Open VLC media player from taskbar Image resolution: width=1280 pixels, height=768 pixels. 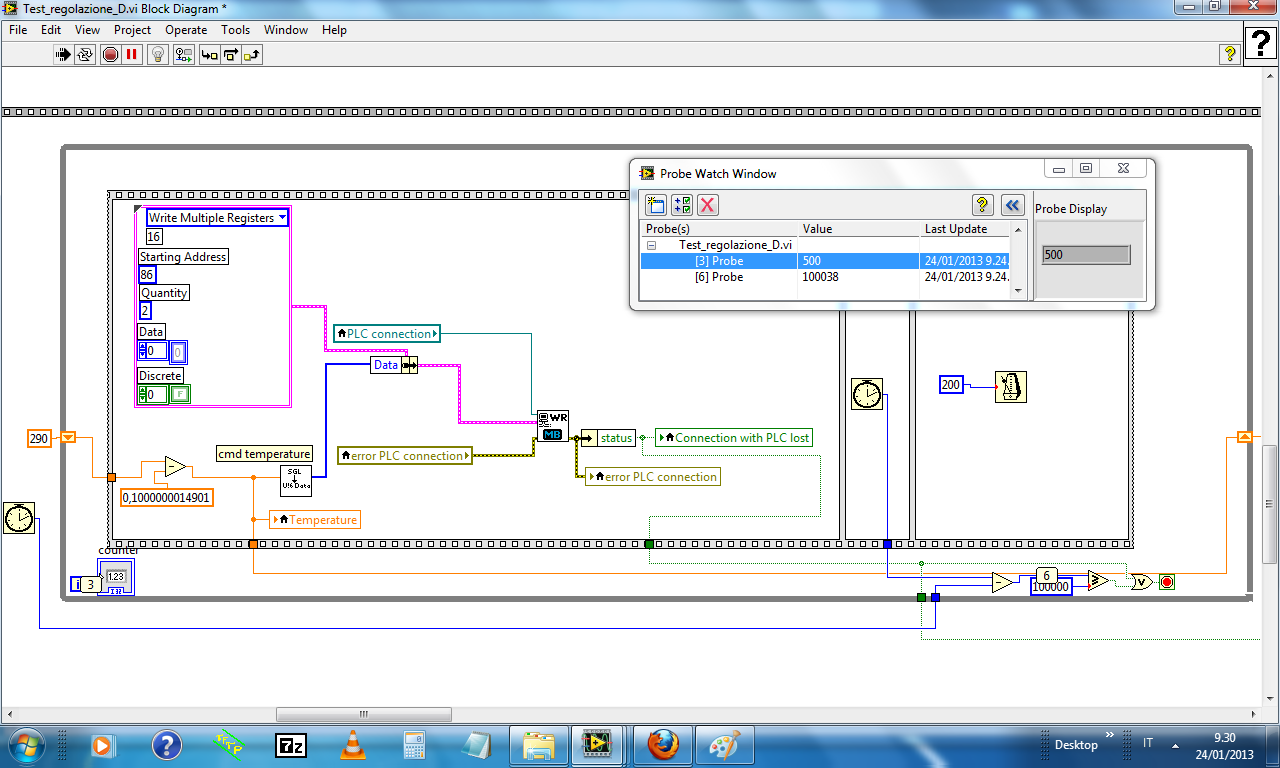tap(352, 745)
